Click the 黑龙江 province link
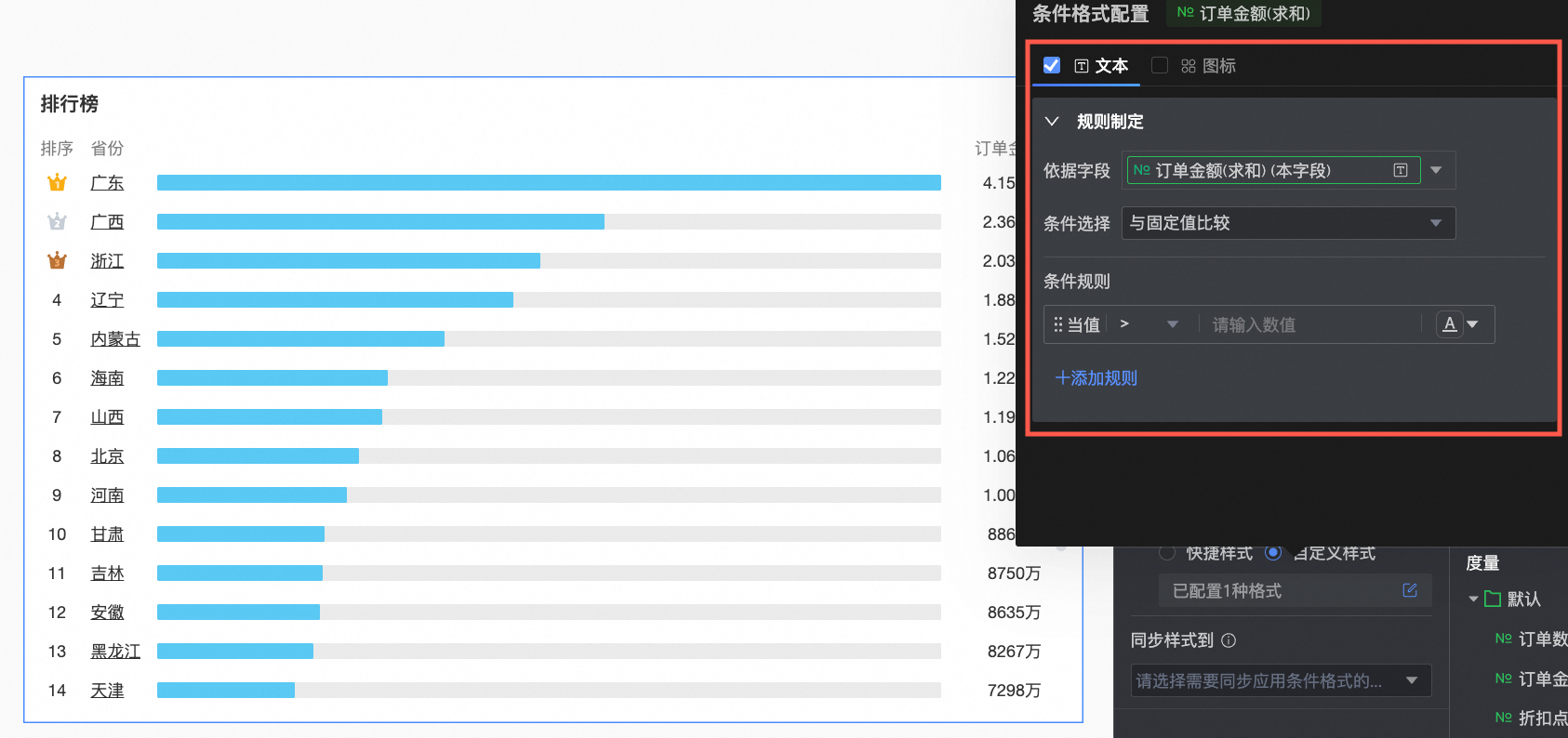The height and width of the screenshot is (738, 1568). pos(115,652)
